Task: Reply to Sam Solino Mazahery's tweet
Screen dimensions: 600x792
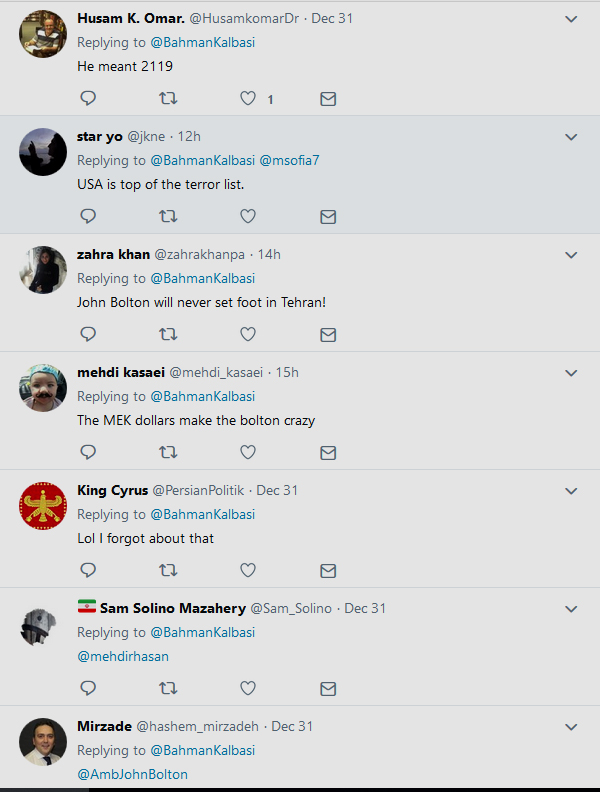Action: click(x=88, y=688)
